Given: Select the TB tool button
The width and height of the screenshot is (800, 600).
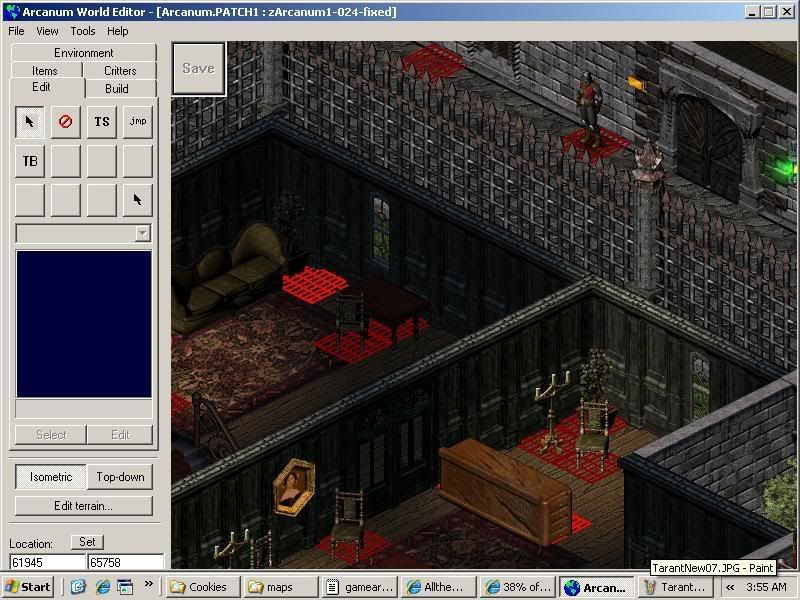Looking at the screenshot, I should 30,161.
